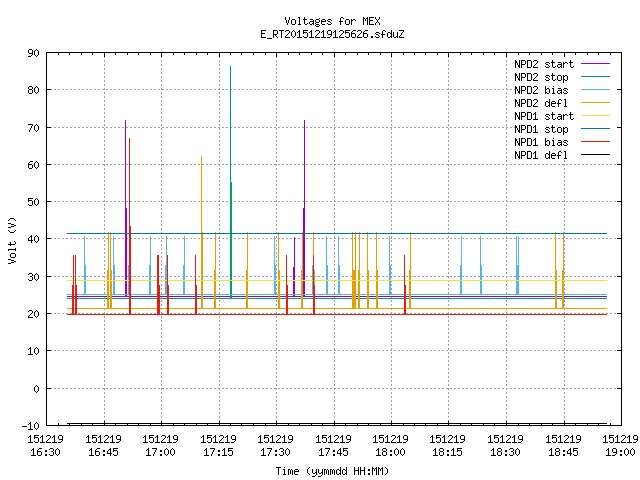Image resolution: width=640 pixels, height=480 pixels.
Task: Click the x-axis time label '17:30'
Action: point(276,452)
